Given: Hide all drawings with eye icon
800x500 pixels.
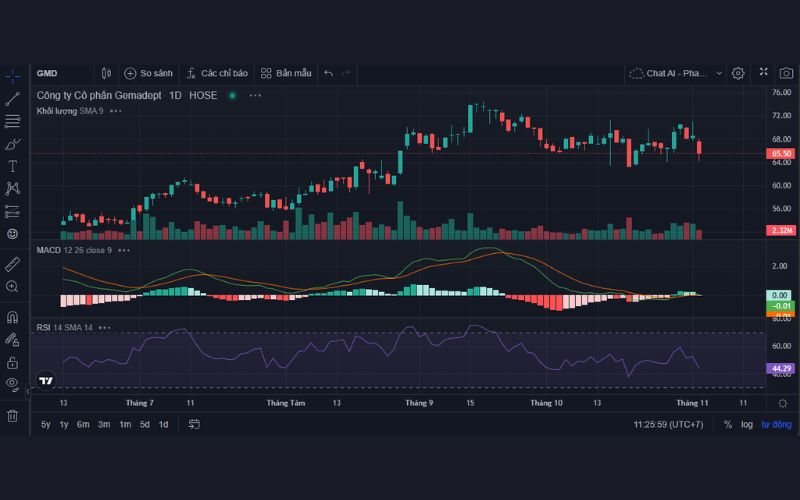Looking at the screenshot, I should (x=12, y=383).
